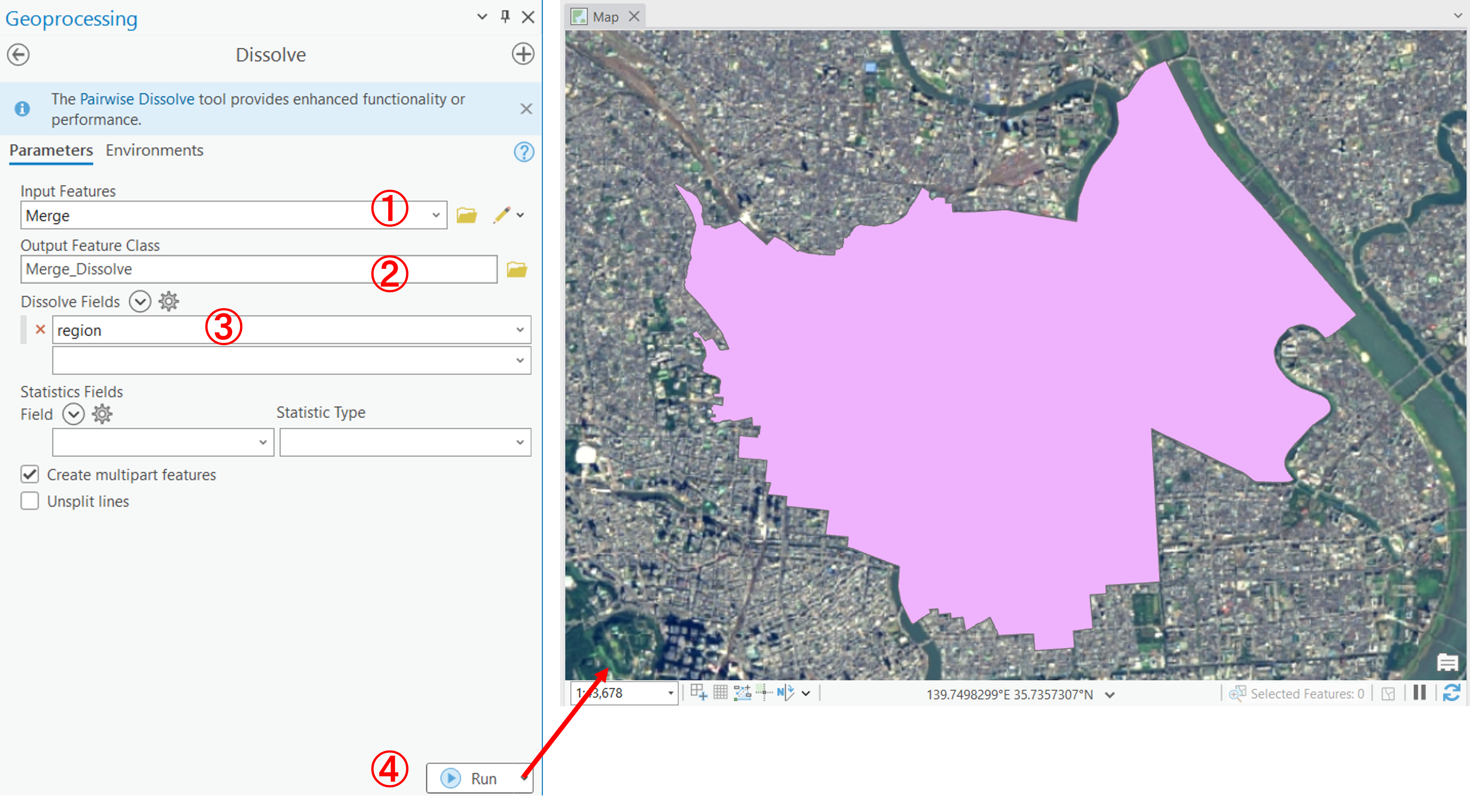Open Dissolve tool help
The image size is (1470, 812).
point(523,152)
